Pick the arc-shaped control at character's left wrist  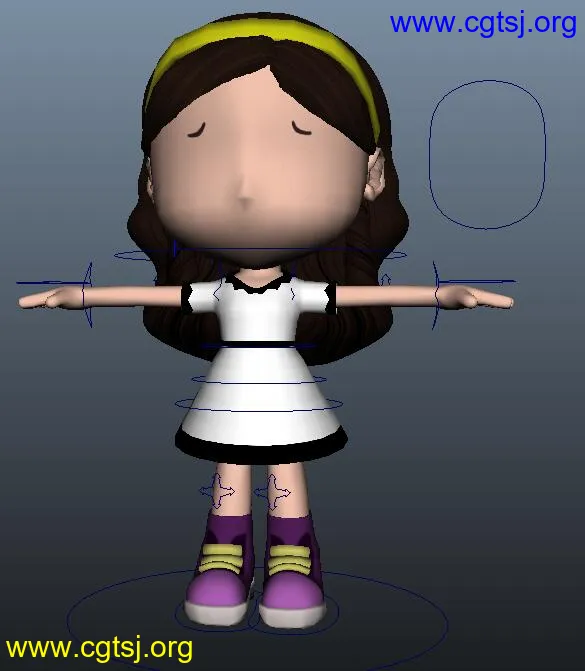tap(434, 295)
